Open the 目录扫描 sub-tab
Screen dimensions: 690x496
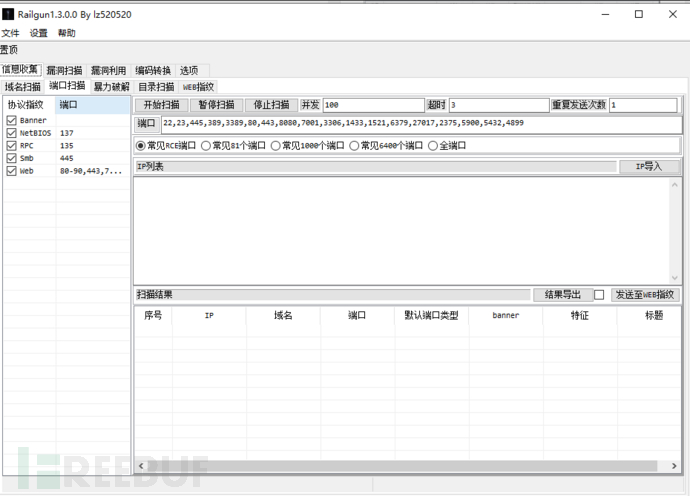(x=156, y=87)
